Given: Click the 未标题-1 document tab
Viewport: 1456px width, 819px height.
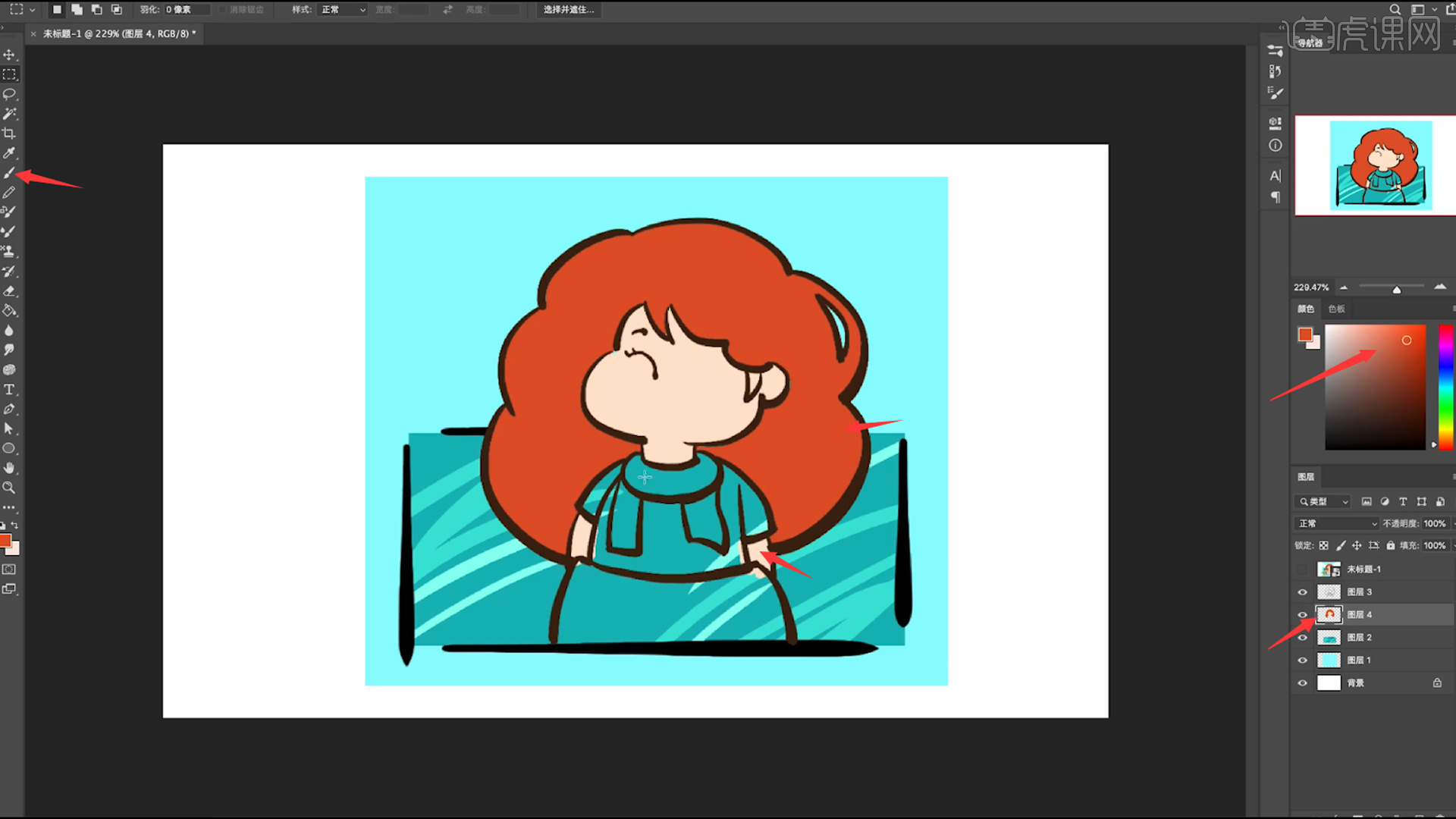Looking at the screenshot, I should pyautogui.click(x=119, y=33).
